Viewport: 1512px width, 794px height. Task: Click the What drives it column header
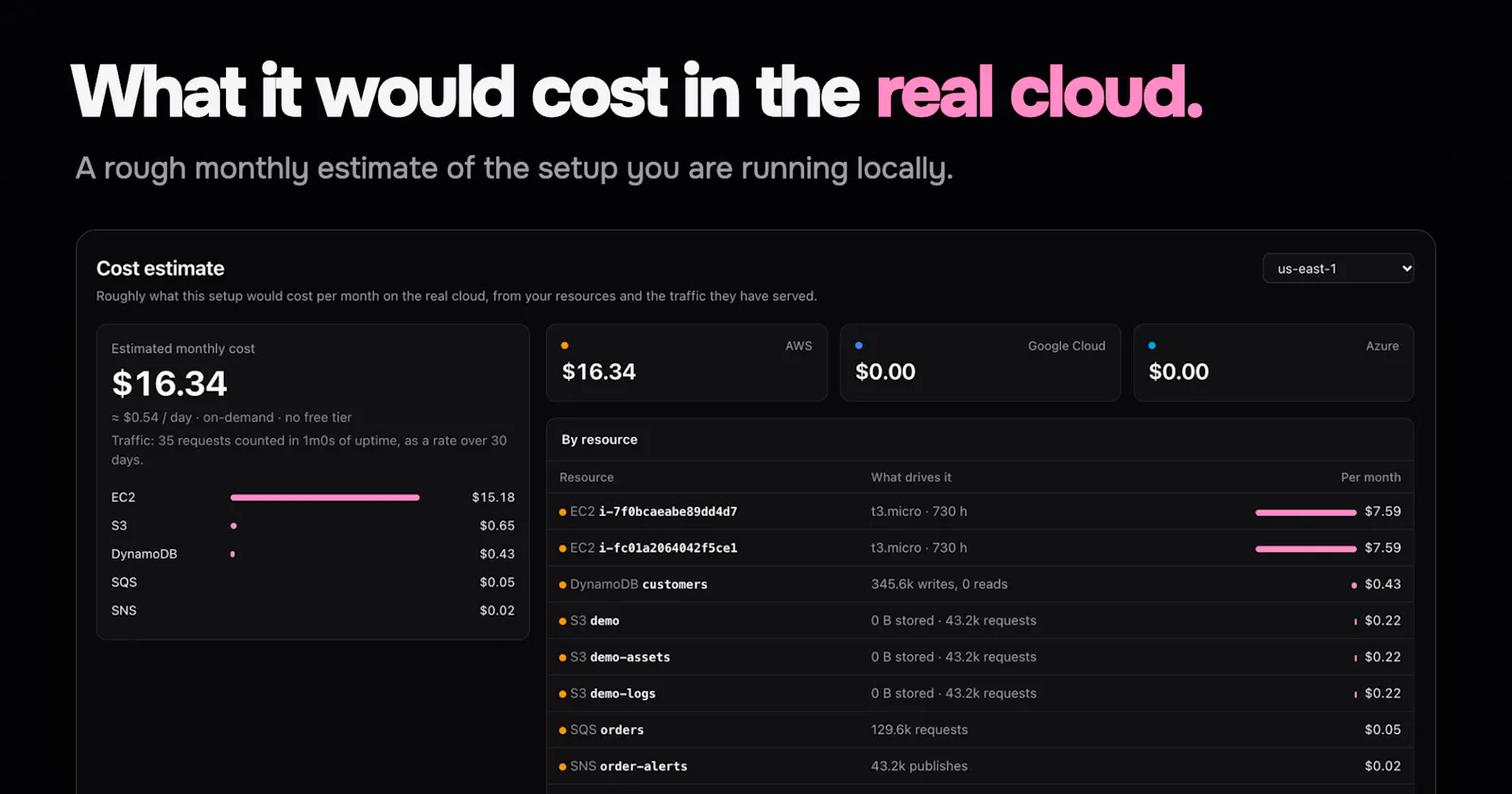911,477
